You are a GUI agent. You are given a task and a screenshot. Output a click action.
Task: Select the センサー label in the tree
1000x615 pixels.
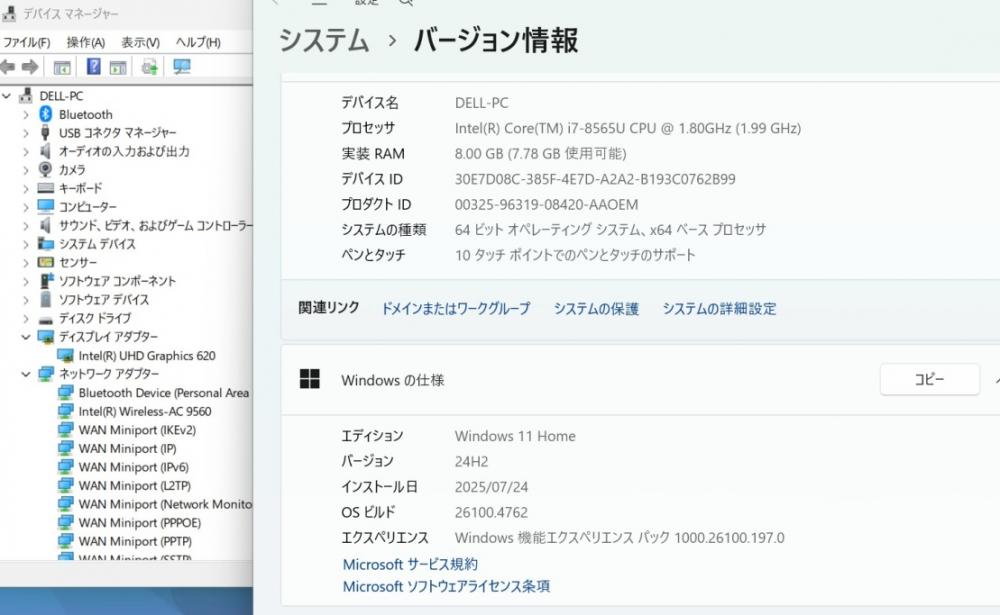(78, 262)
